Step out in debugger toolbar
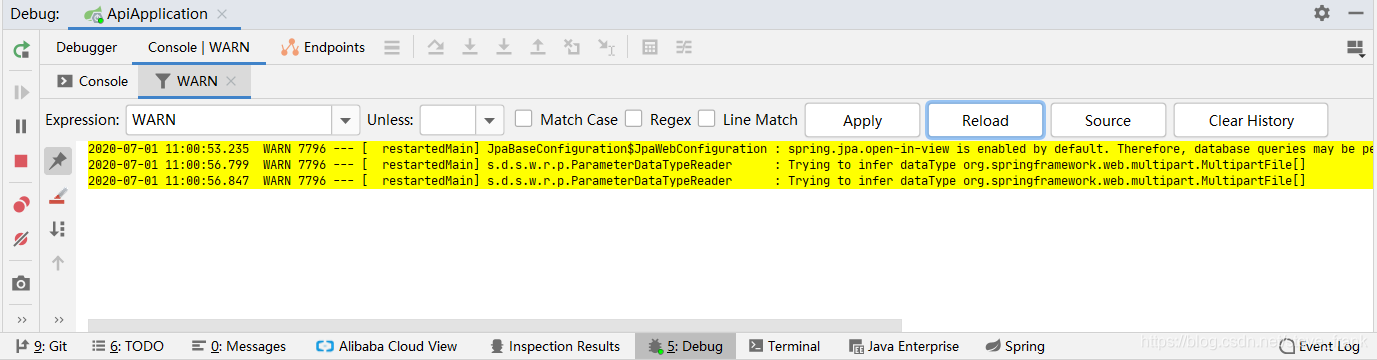Image resolution: width=1377 pixels, height=360 pixels. coord(538,47)
